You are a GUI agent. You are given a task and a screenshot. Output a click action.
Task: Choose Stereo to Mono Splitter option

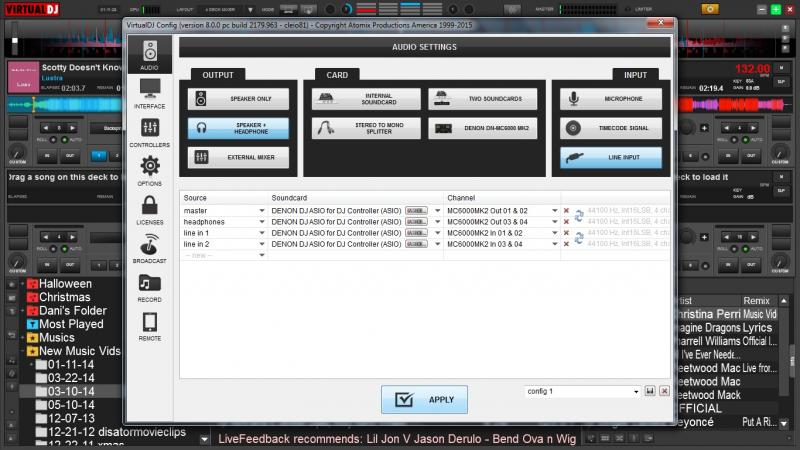[366, 128]
